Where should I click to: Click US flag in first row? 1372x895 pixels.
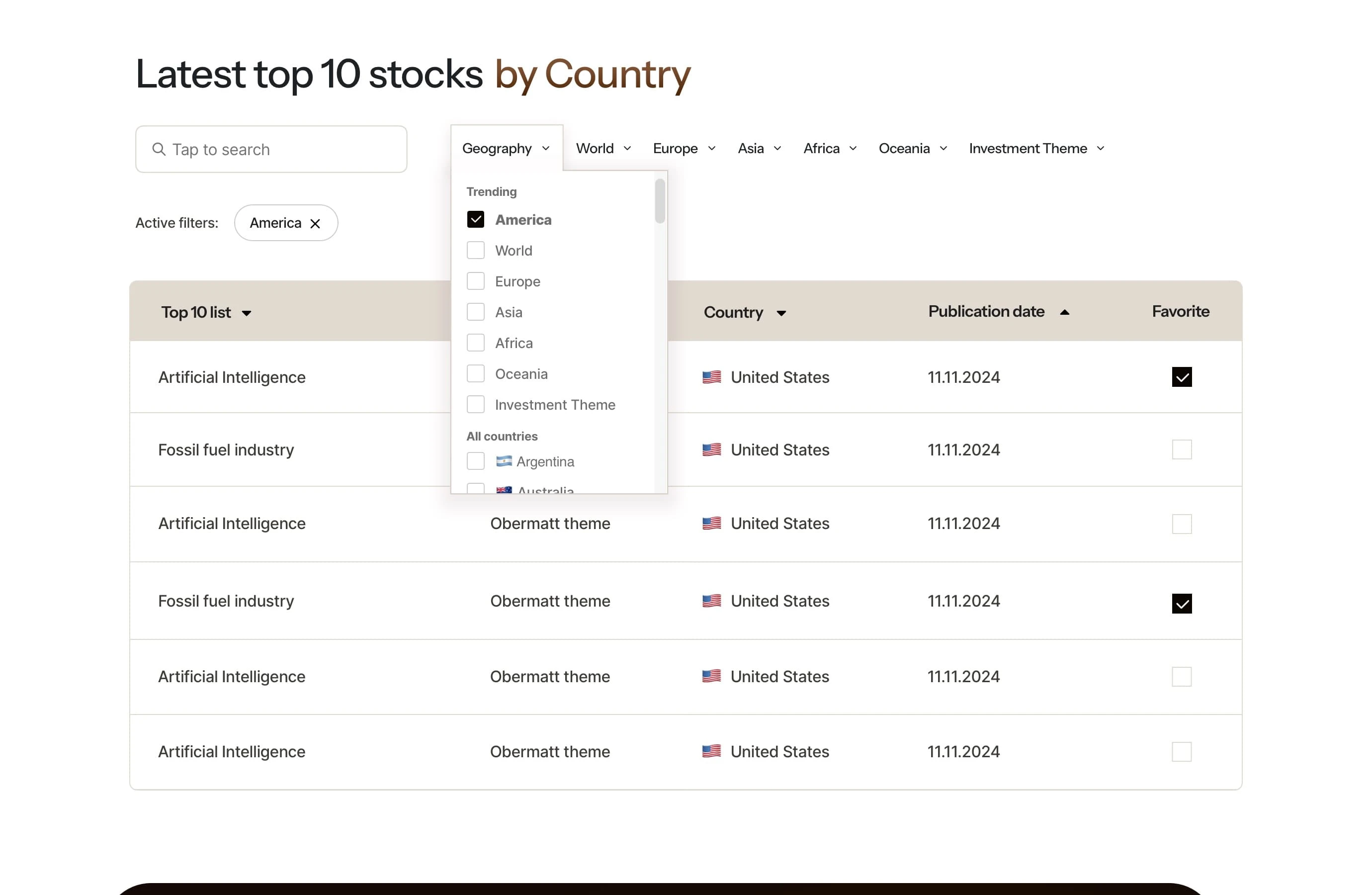(x=711, y=377)
